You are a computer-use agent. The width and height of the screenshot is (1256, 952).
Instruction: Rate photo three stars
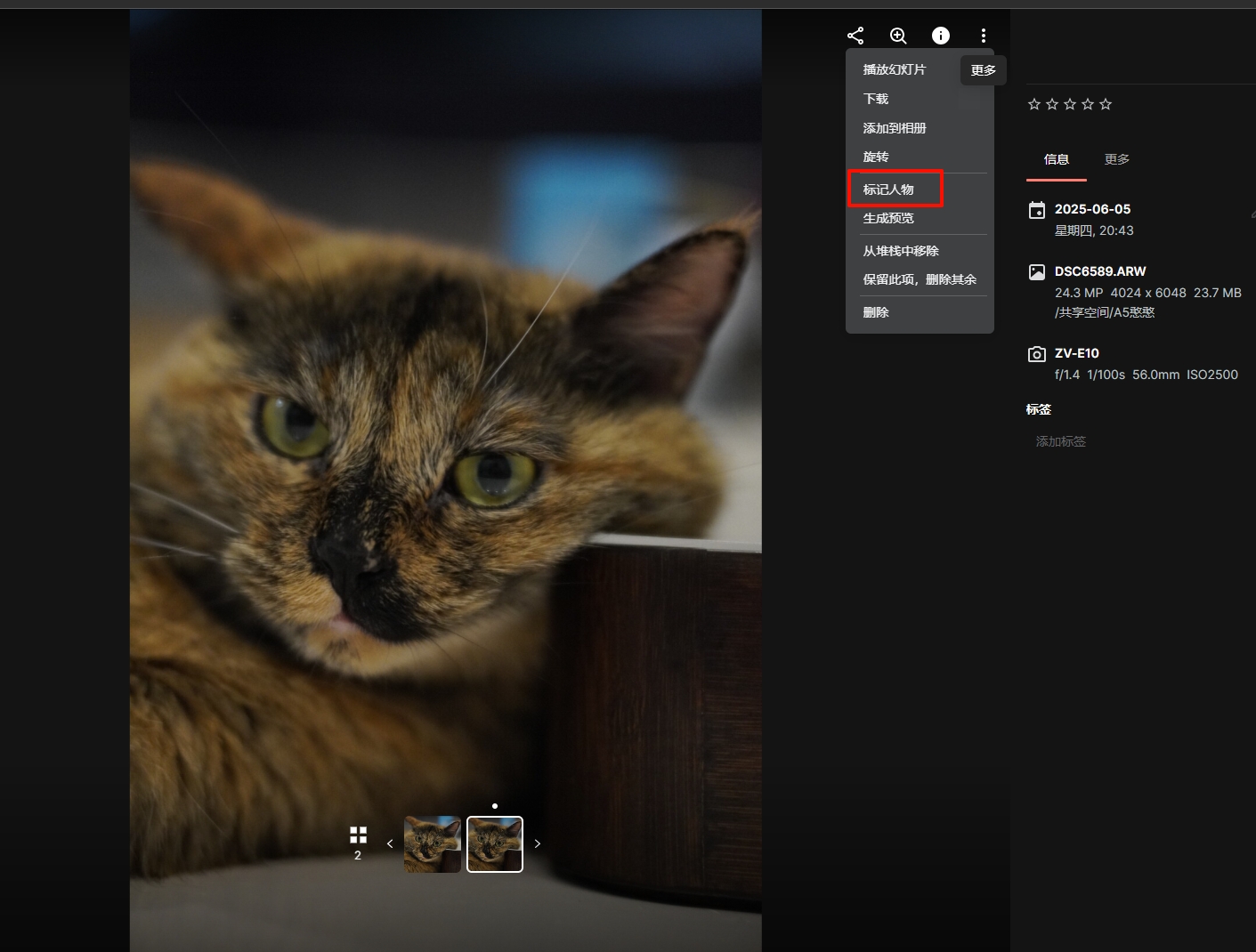(x=1070, y=104)
